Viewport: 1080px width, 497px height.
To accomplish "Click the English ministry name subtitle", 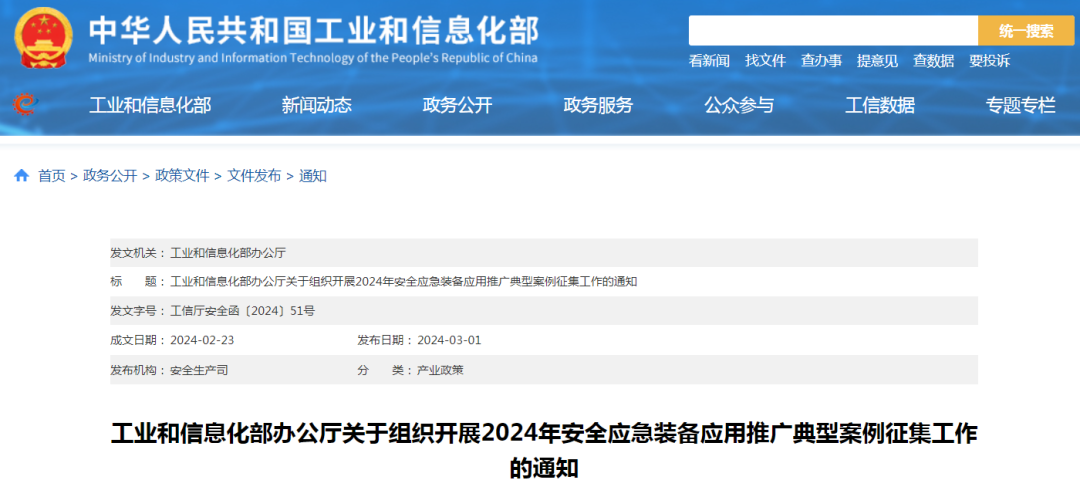I will (x=313, y=58).
